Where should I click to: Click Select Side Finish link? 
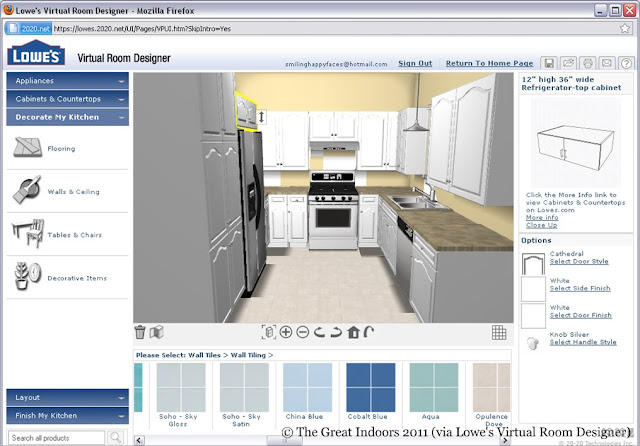coord(580,288)
